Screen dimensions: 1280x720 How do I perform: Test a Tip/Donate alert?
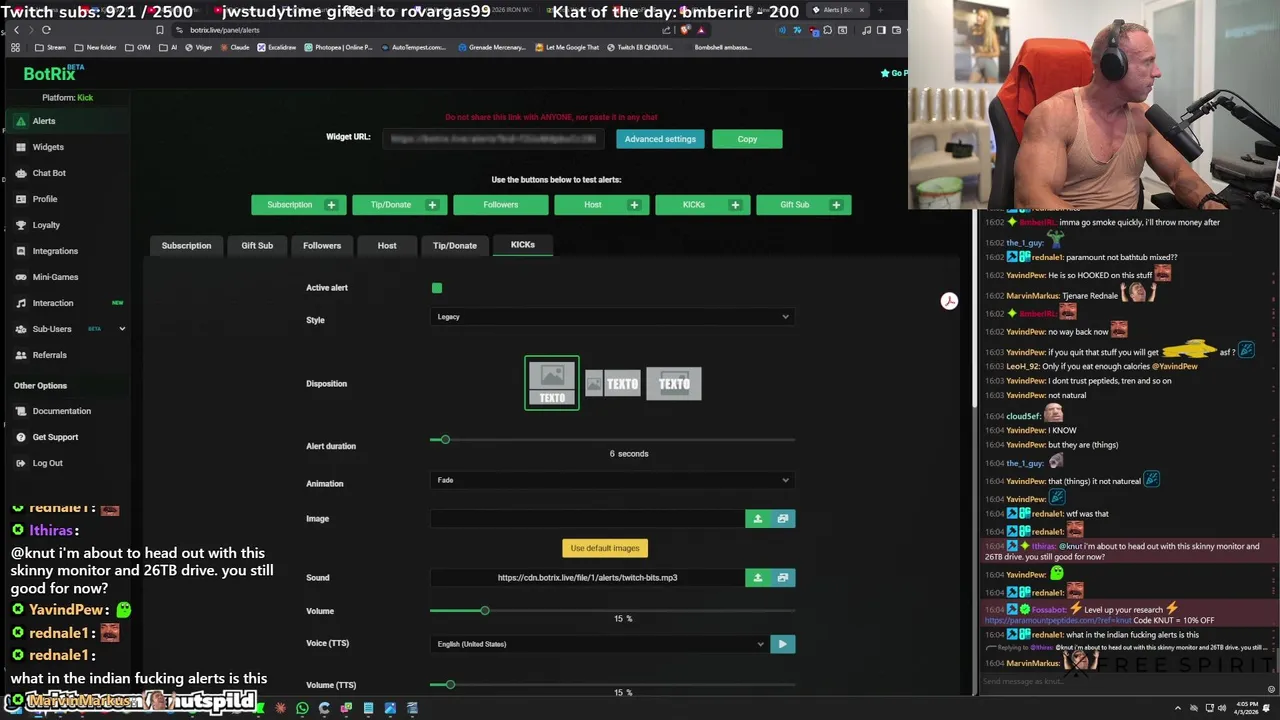tap(391, 205)
